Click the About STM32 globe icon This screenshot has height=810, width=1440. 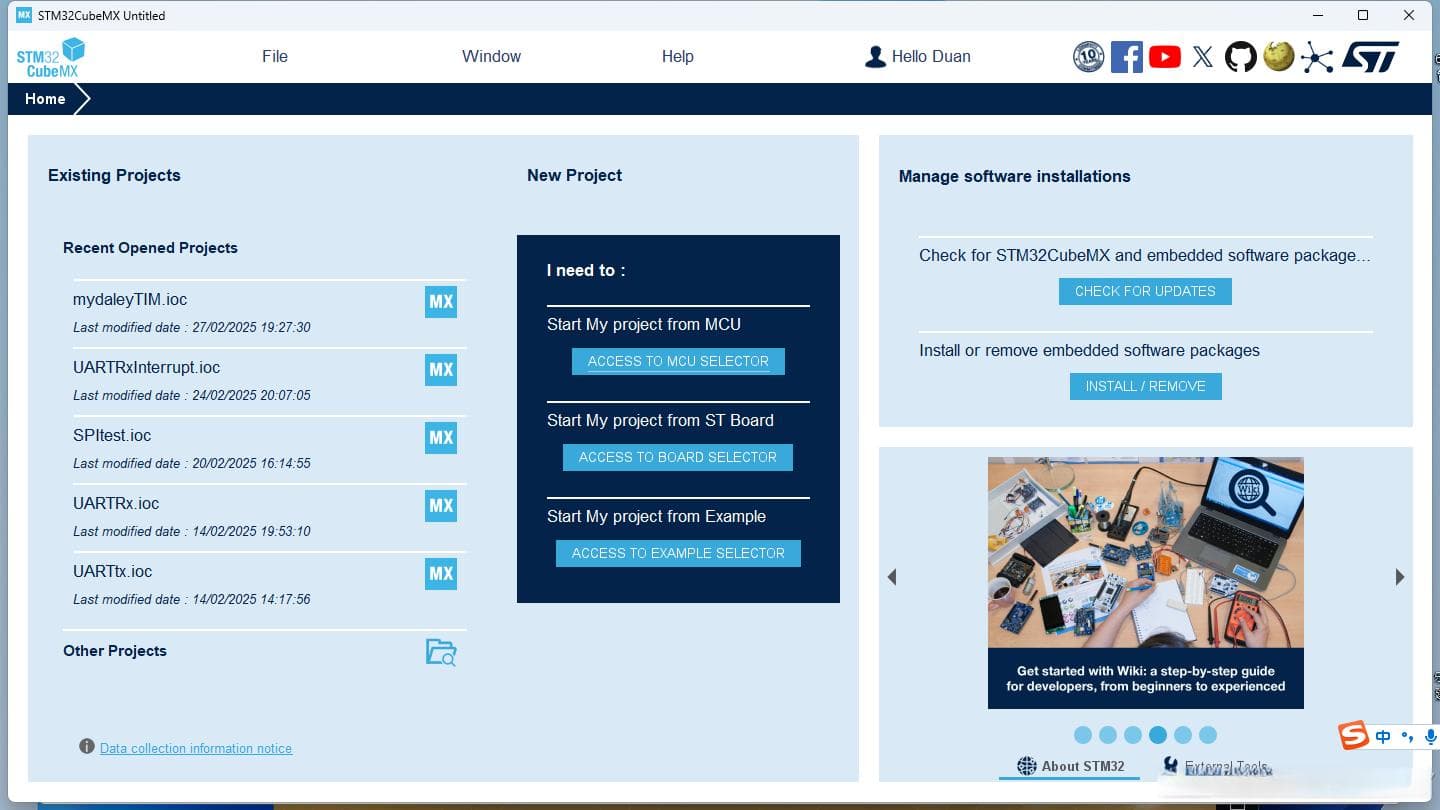pyautogui.click(x=1027, y=766)
